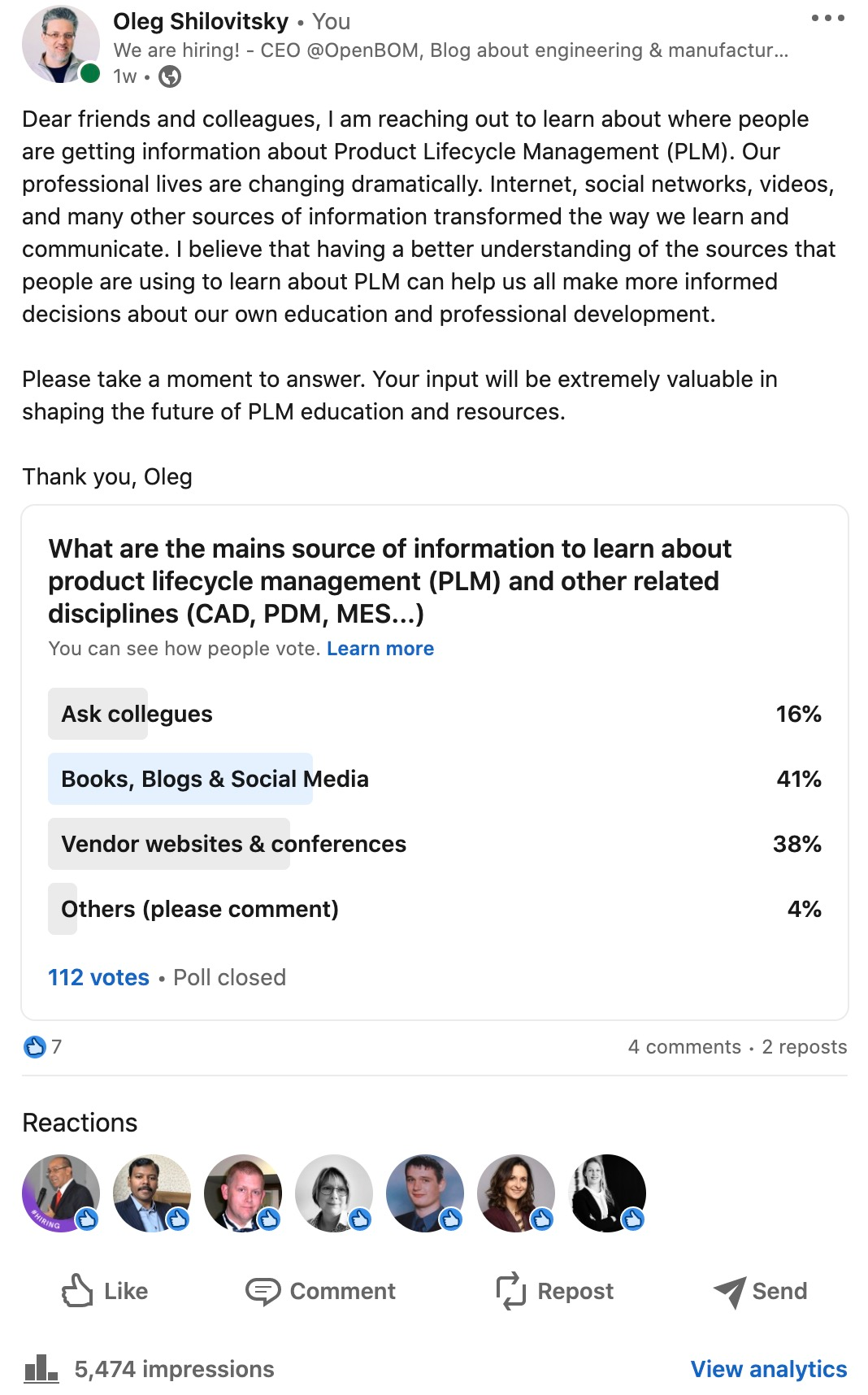Open first reactor avatar with hiring frame
Screen dimensions: 868x1395
[x=61, y=1193]
